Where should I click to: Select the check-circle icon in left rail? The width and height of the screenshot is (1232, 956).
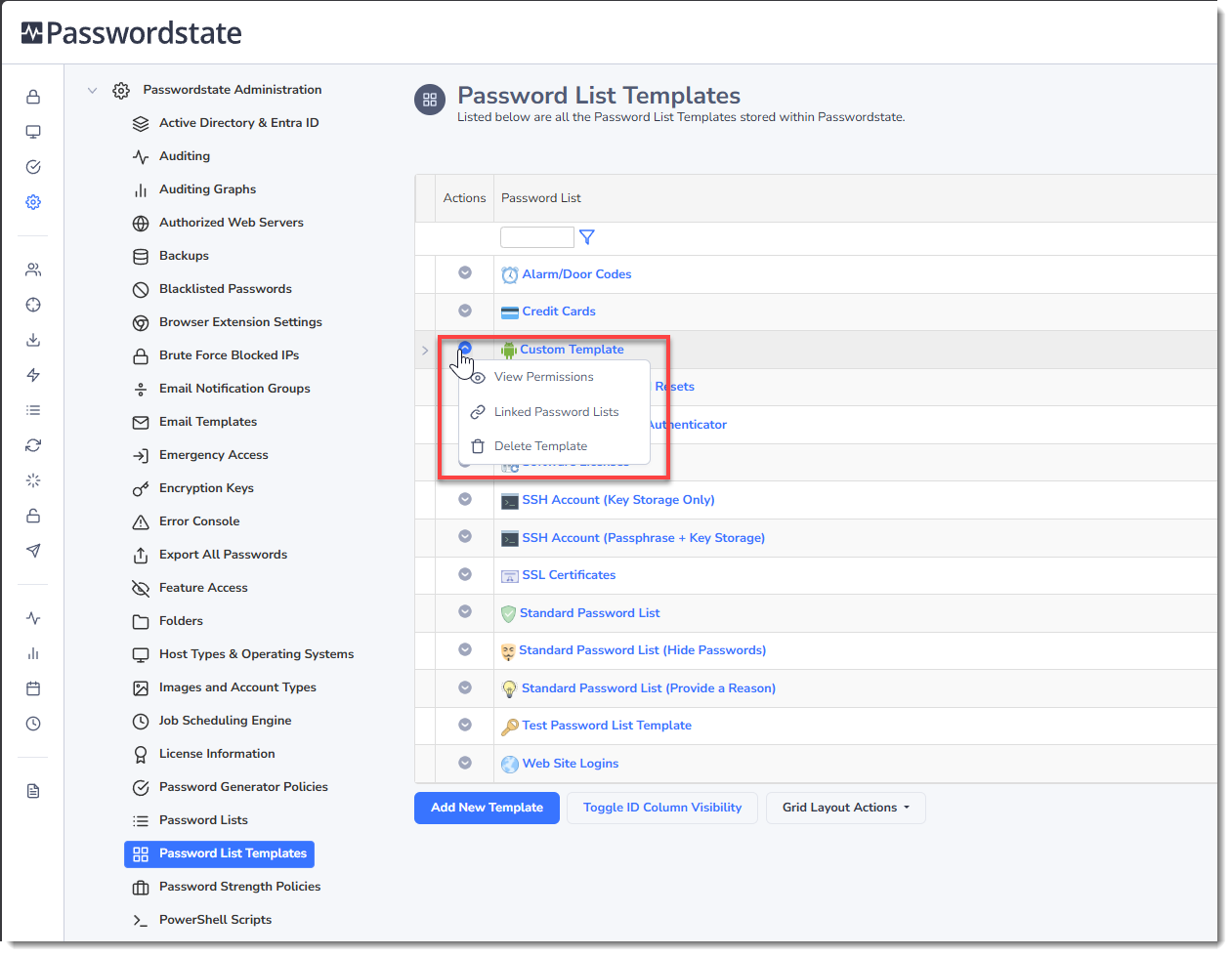[x=33, y=167]
